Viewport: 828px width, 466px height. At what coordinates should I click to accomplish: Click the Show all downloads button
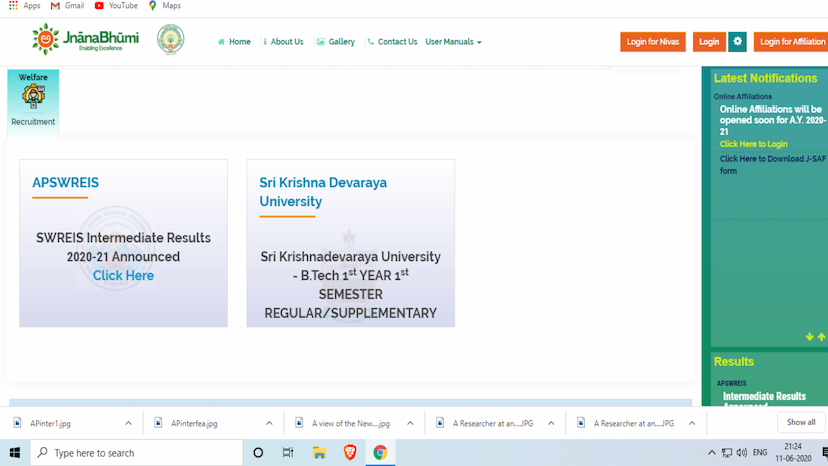(x=801, y=422)
